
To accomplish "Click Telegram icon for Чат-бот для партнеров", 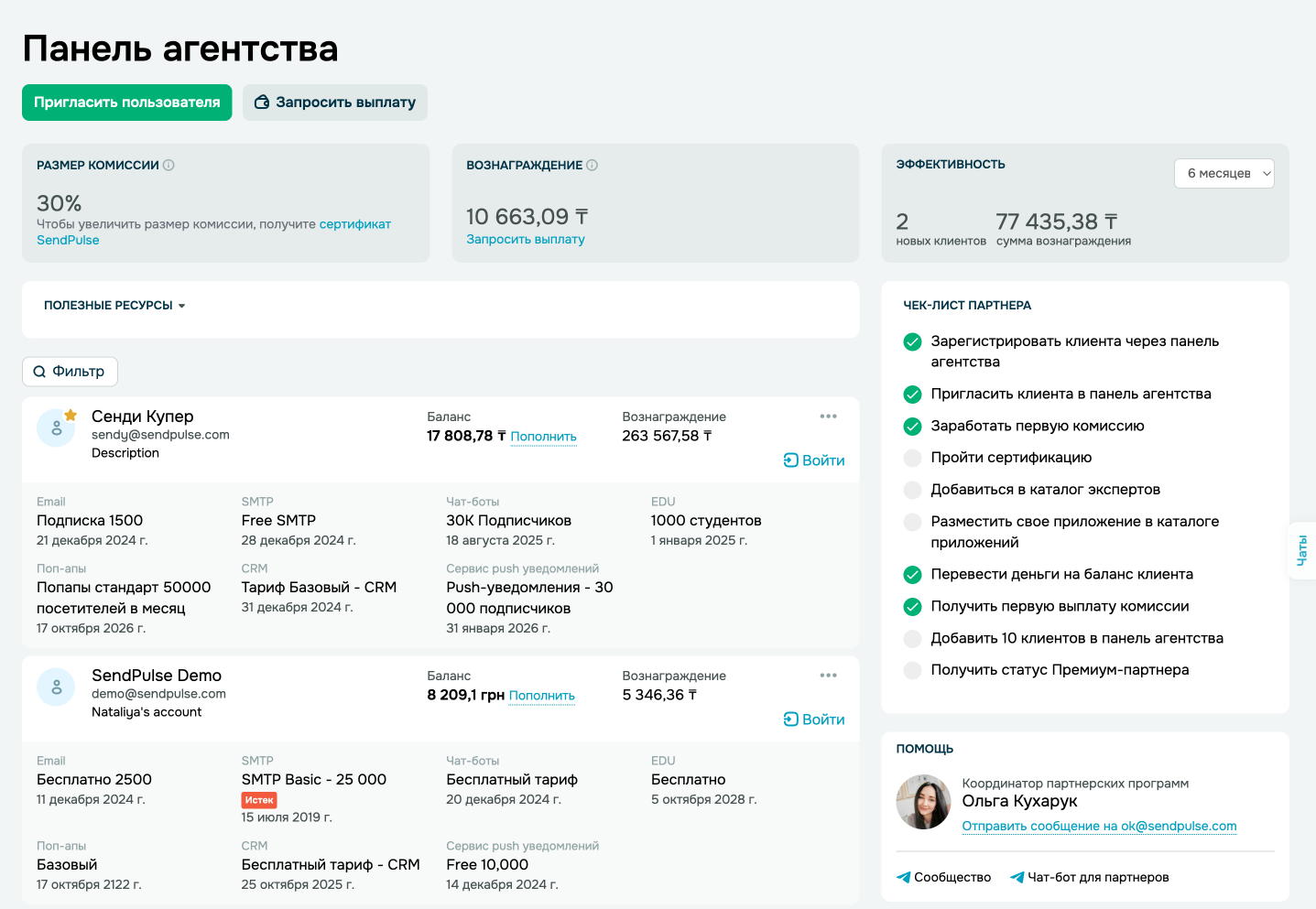I will coord(1017,877).
